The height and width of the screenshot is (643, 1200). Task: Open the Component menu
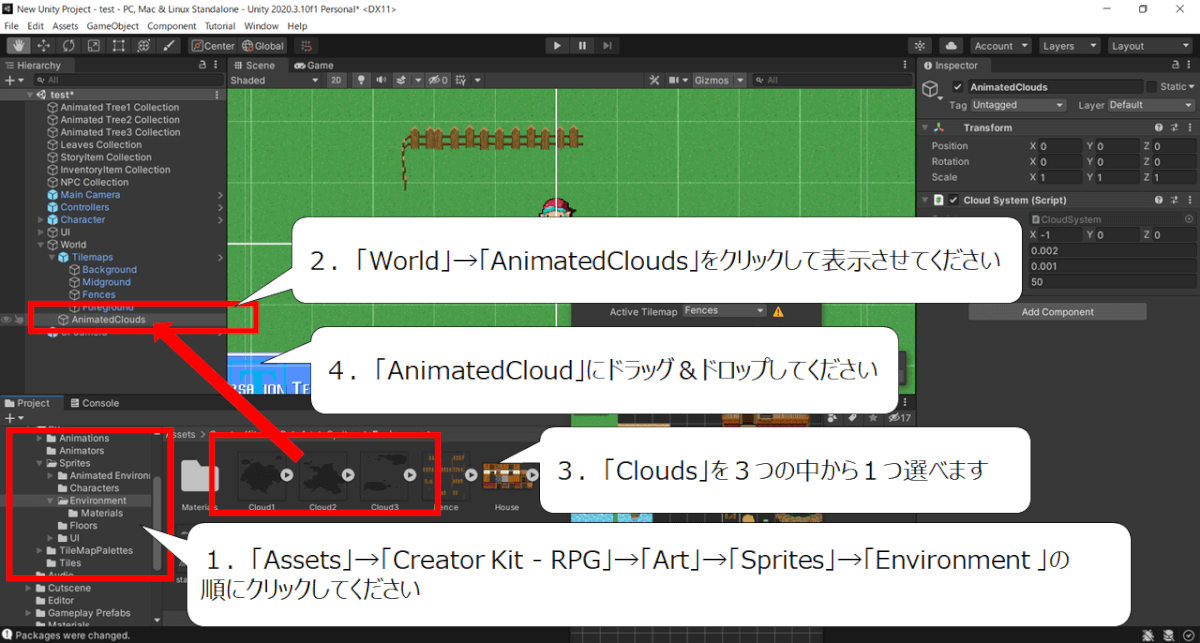coord(172,25)
